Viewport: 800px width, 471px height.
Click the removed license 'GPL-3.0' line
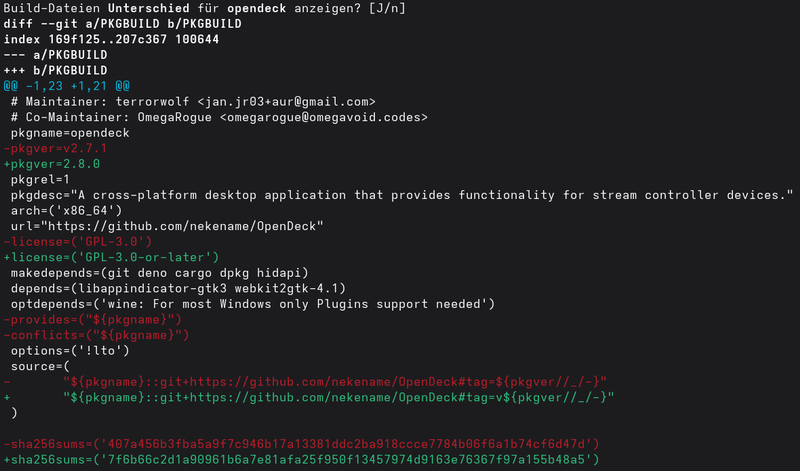(x=78, y=241)
